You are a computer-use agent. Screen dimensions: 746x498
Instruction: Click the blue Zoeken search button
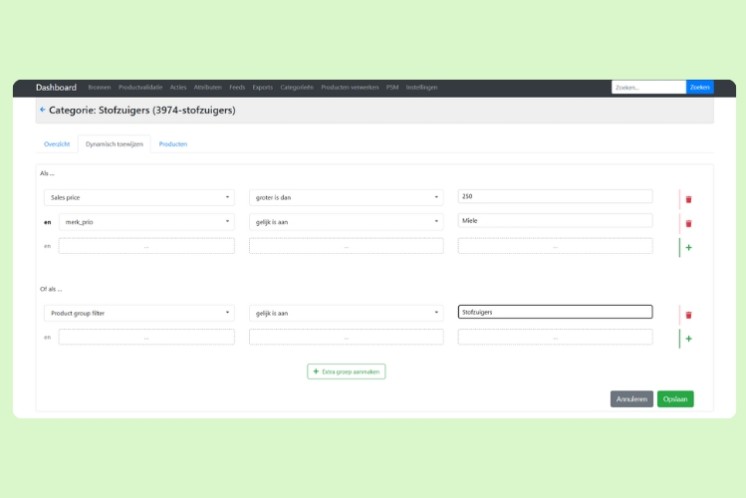700,88
